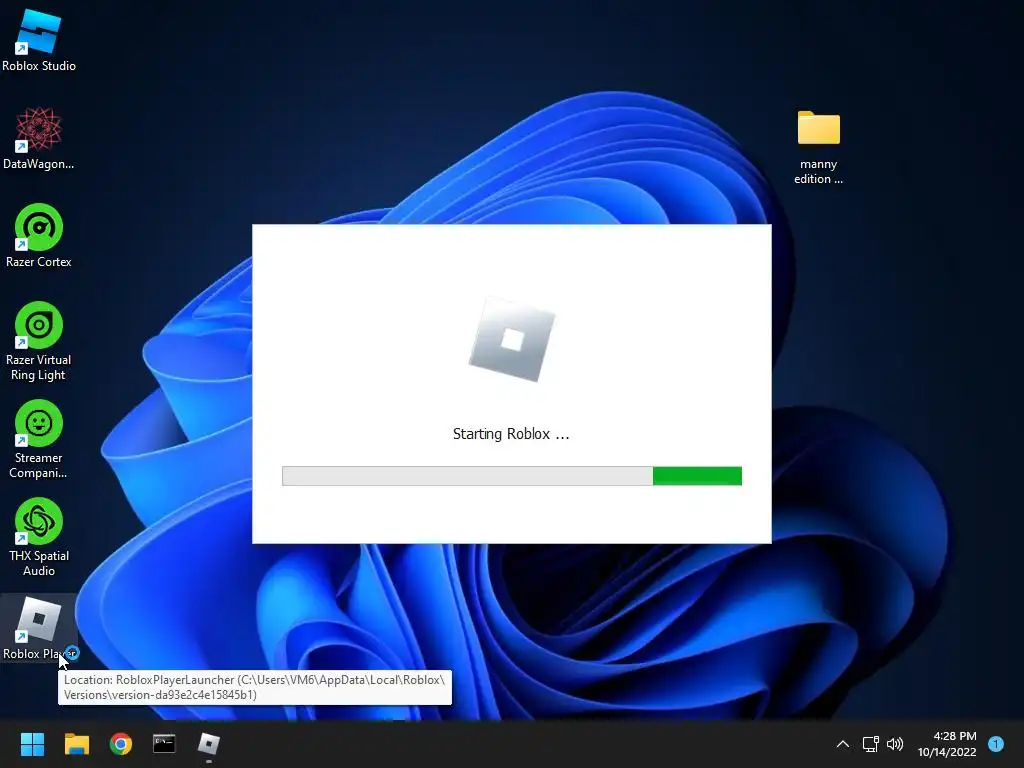Select the DataWagon desktop shortcut
Screen dimensions: 1024x768
[x=39, y=138]
